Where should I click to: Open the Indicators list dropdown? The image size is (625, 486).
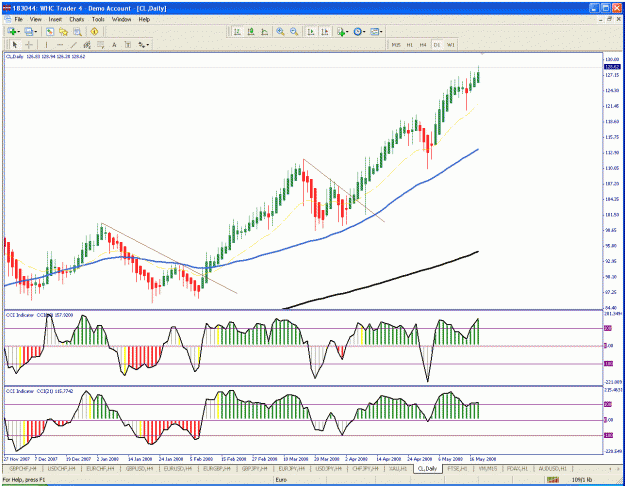[342, 31]
